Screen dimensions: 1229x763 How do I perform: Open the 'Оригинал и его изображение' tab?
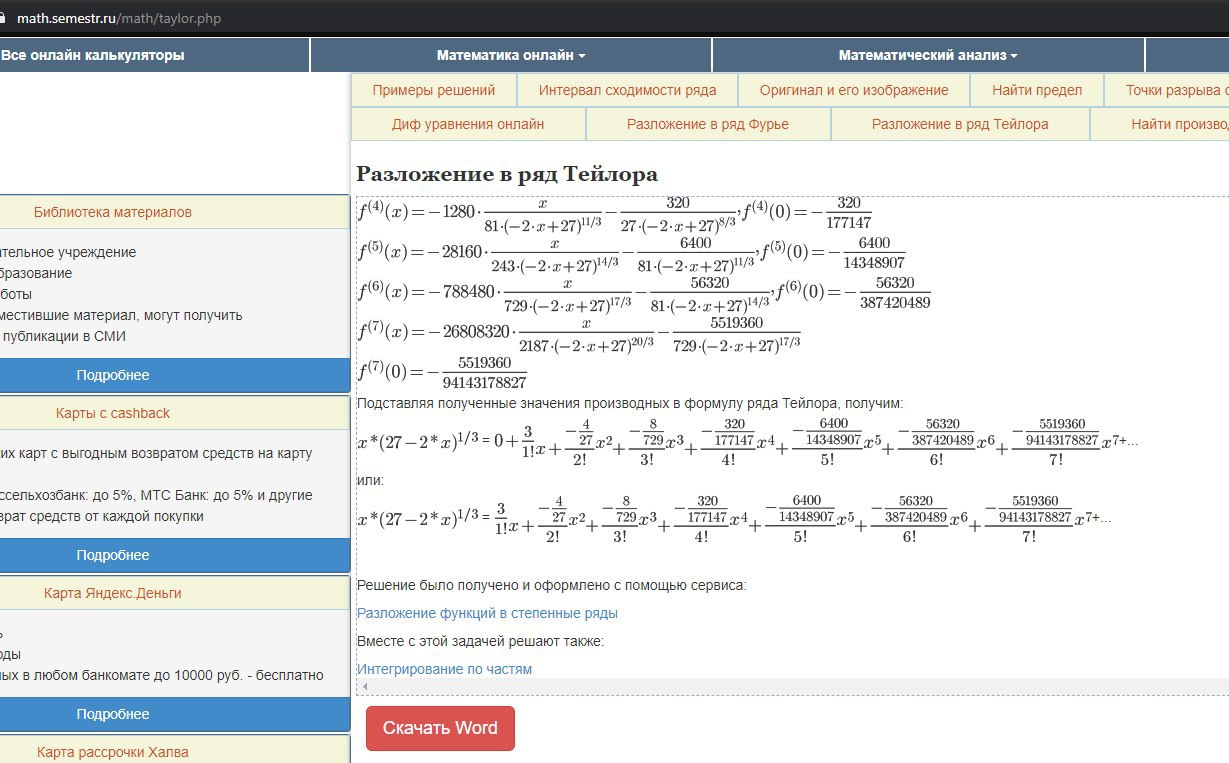pos(854,90)
